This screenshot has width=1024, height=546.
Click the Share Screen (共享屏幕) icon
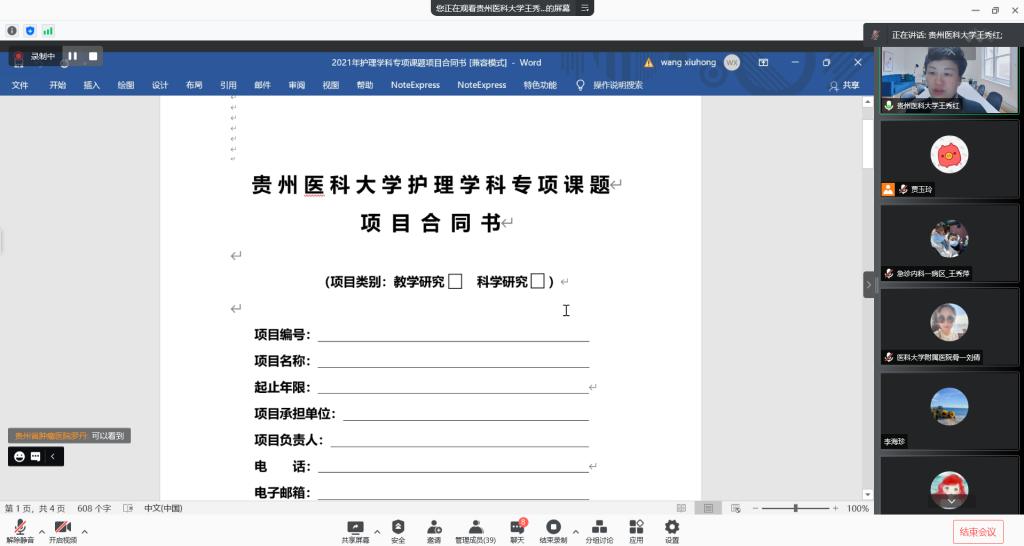point(355,527)
